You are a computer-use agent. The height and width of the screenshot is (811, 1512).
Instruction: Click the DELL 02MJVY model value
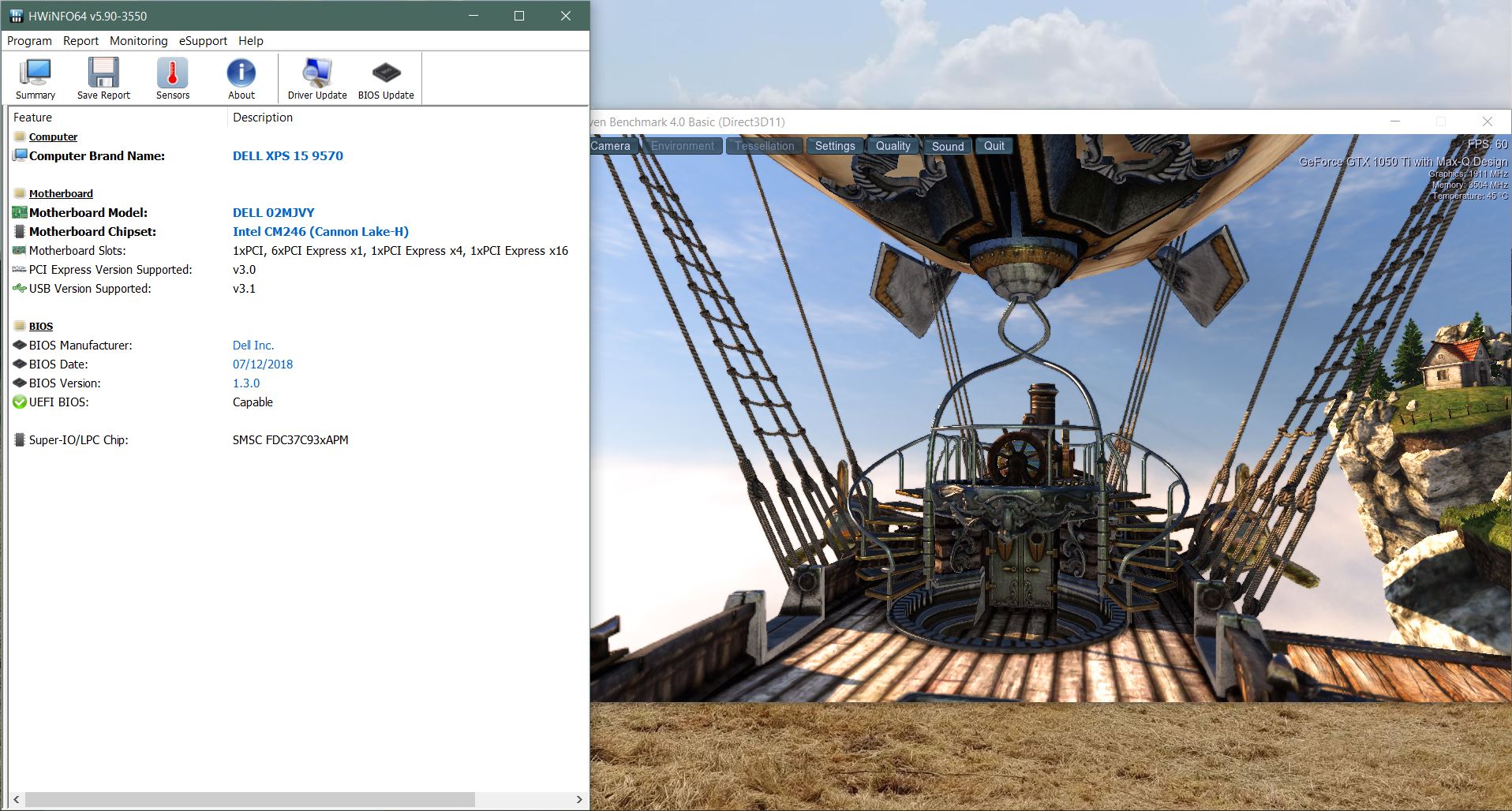[273, 212]
